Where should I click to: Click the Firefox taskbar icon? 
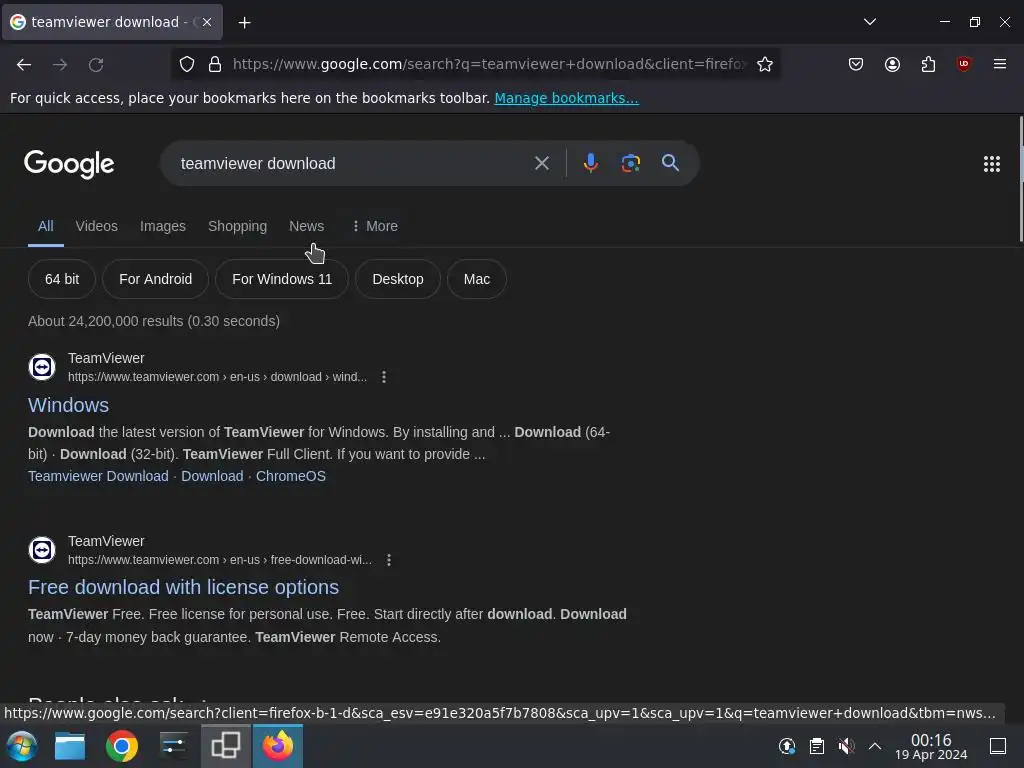tap(278, 746)
